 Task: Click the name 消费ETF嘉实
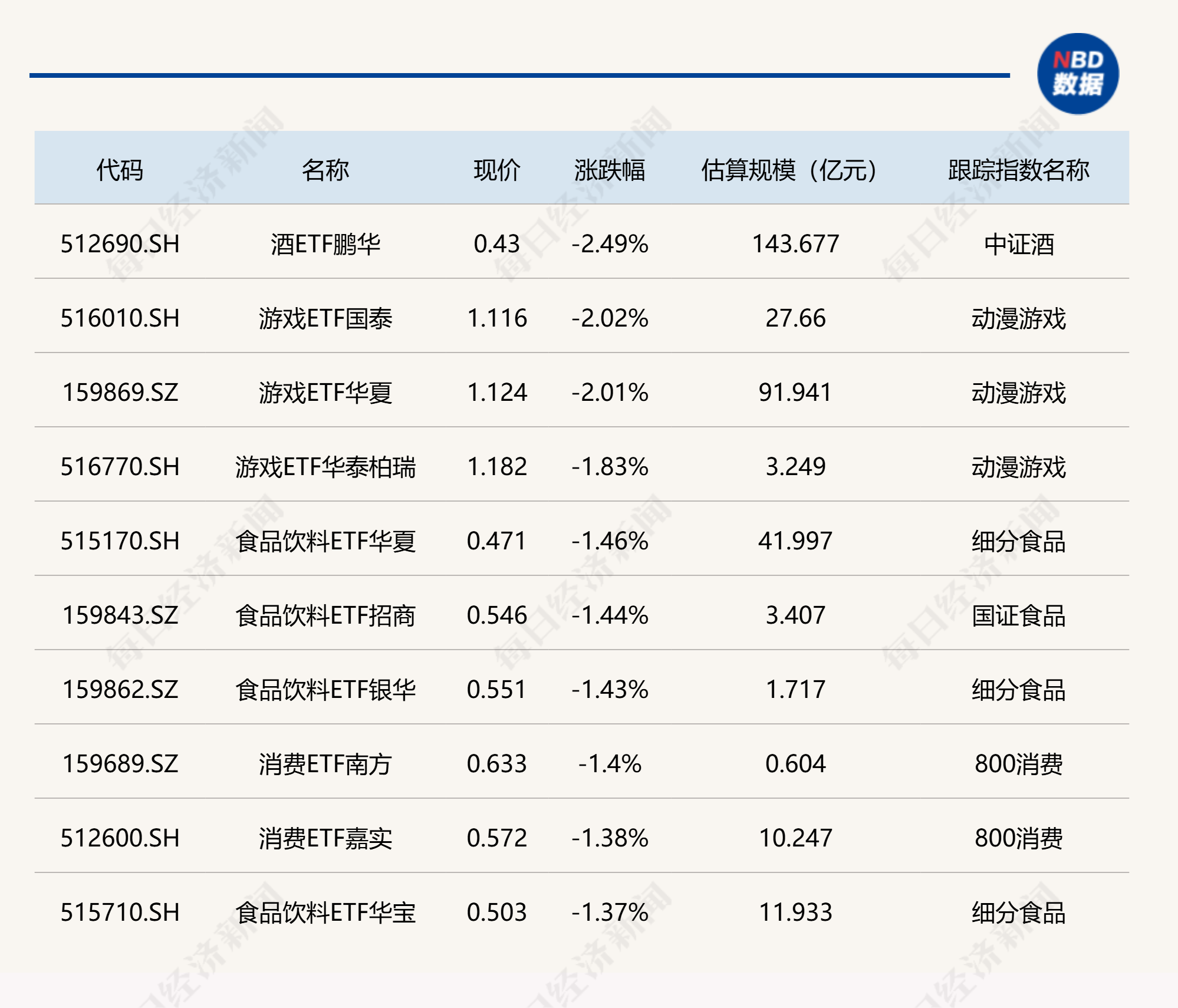[325, 838]
